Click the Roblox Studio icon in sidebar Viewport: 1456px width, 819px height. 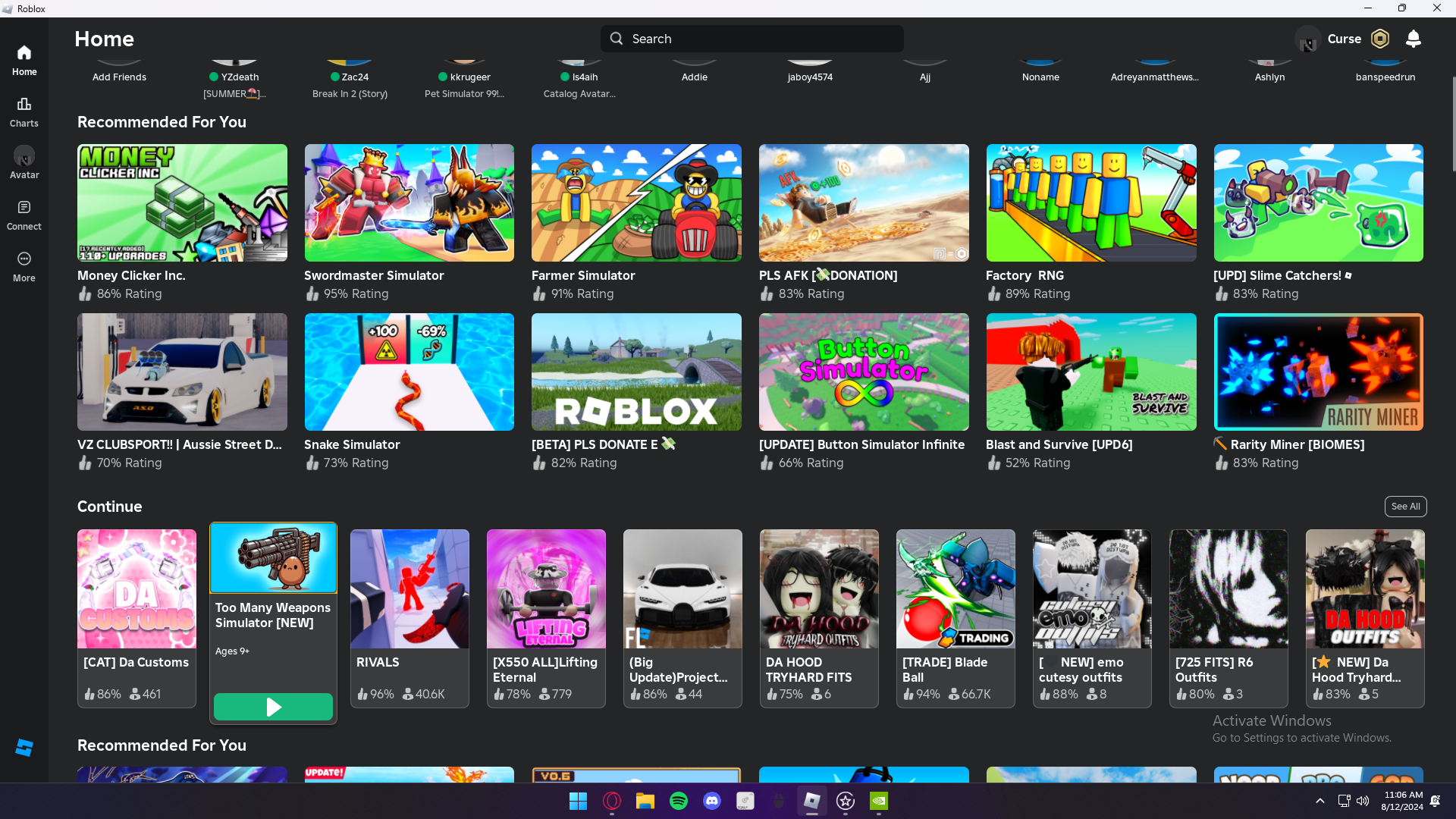[24, 748]
